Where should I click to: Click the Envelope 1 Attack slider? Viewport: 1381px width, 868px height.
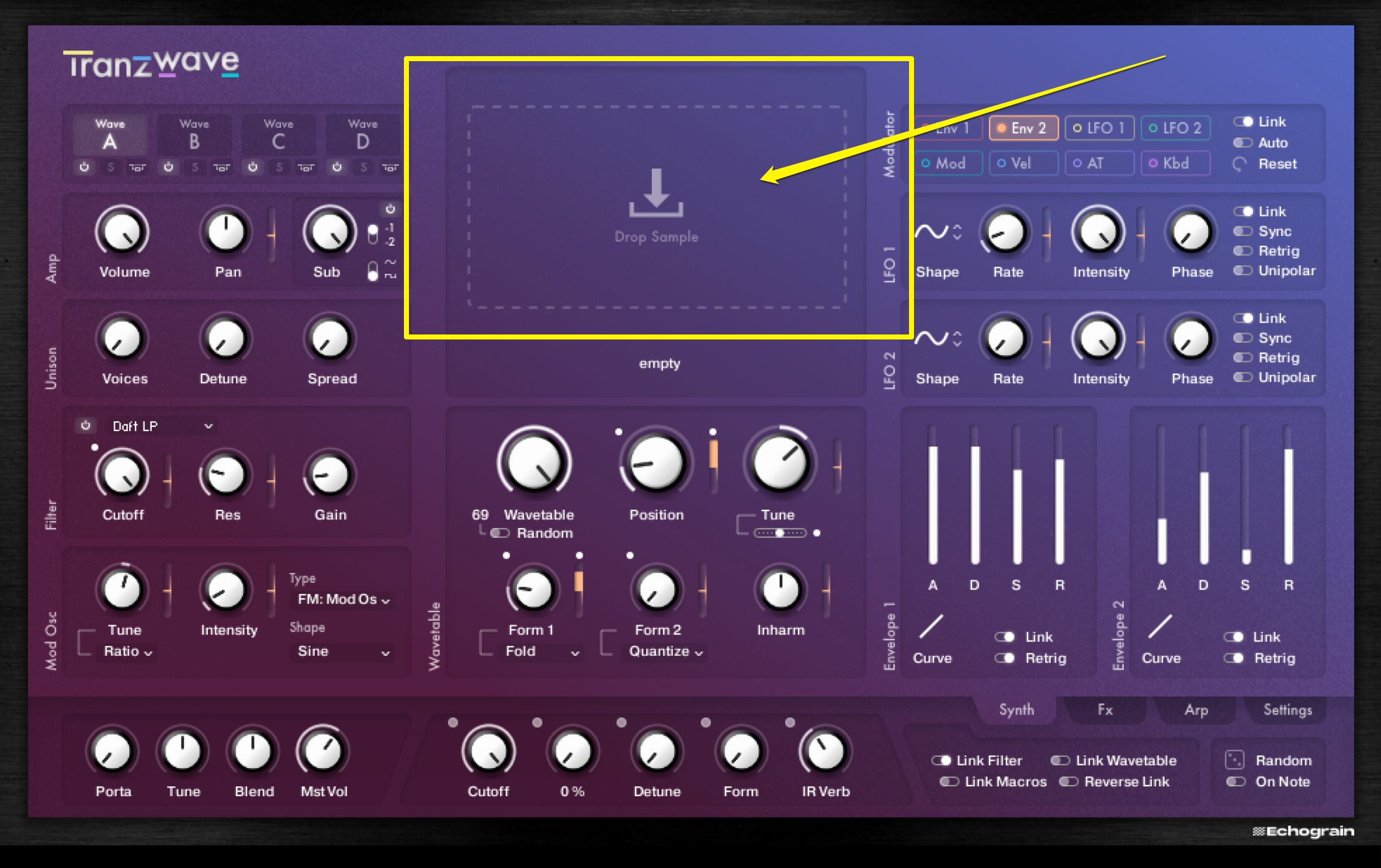pos(933,495)
